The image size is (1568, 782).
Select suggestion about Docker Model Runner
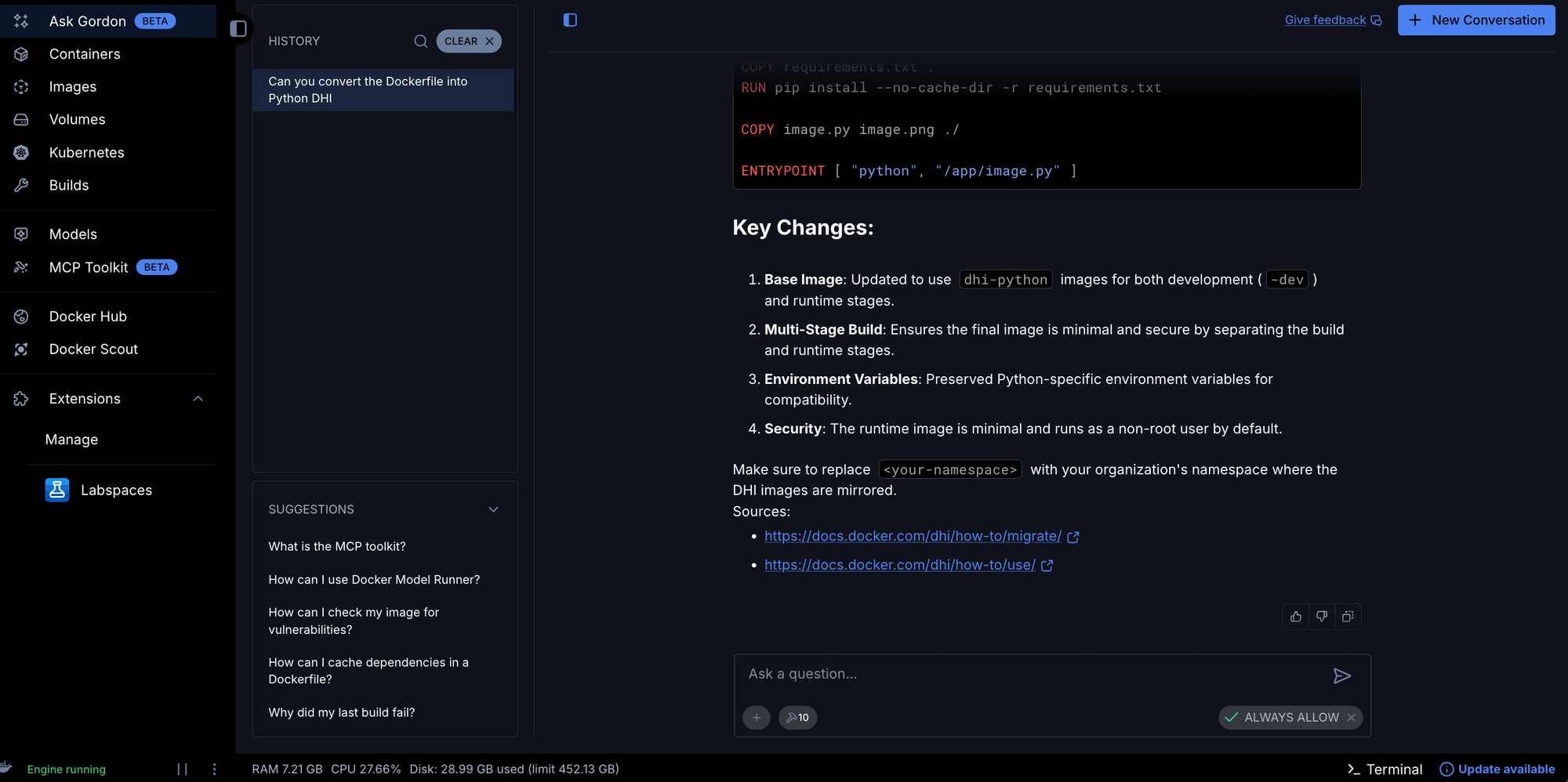point(374,580)
